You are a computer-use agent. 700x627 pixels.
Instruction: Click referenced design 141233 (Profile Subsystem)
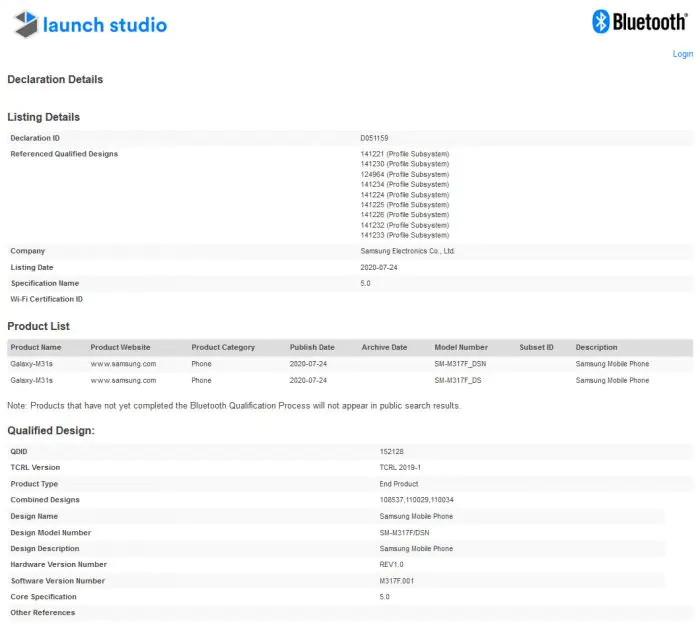[x=404, y=235]
